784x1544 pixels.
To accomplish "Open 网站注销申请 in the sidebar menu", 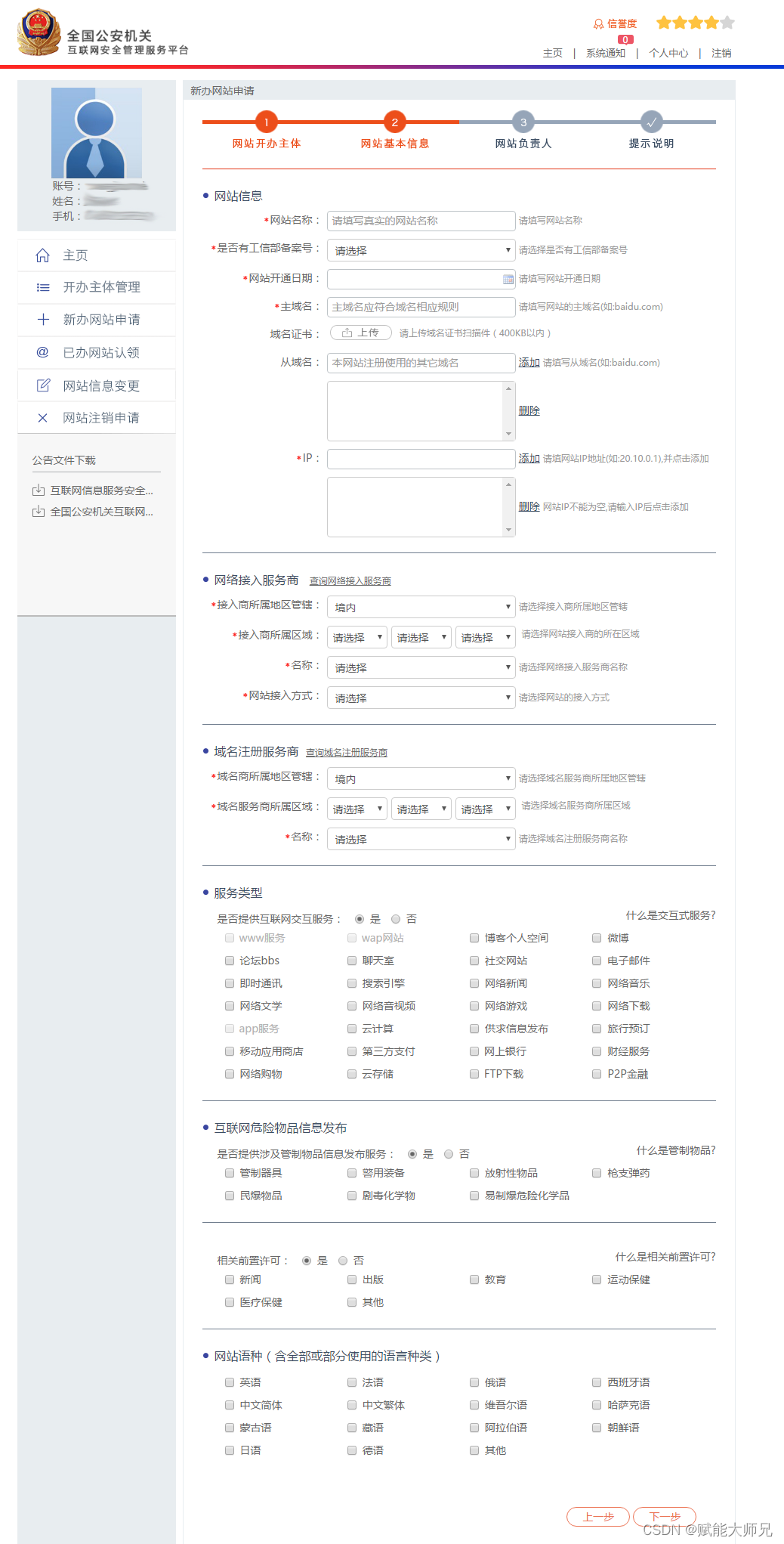I will click(97, 418).
